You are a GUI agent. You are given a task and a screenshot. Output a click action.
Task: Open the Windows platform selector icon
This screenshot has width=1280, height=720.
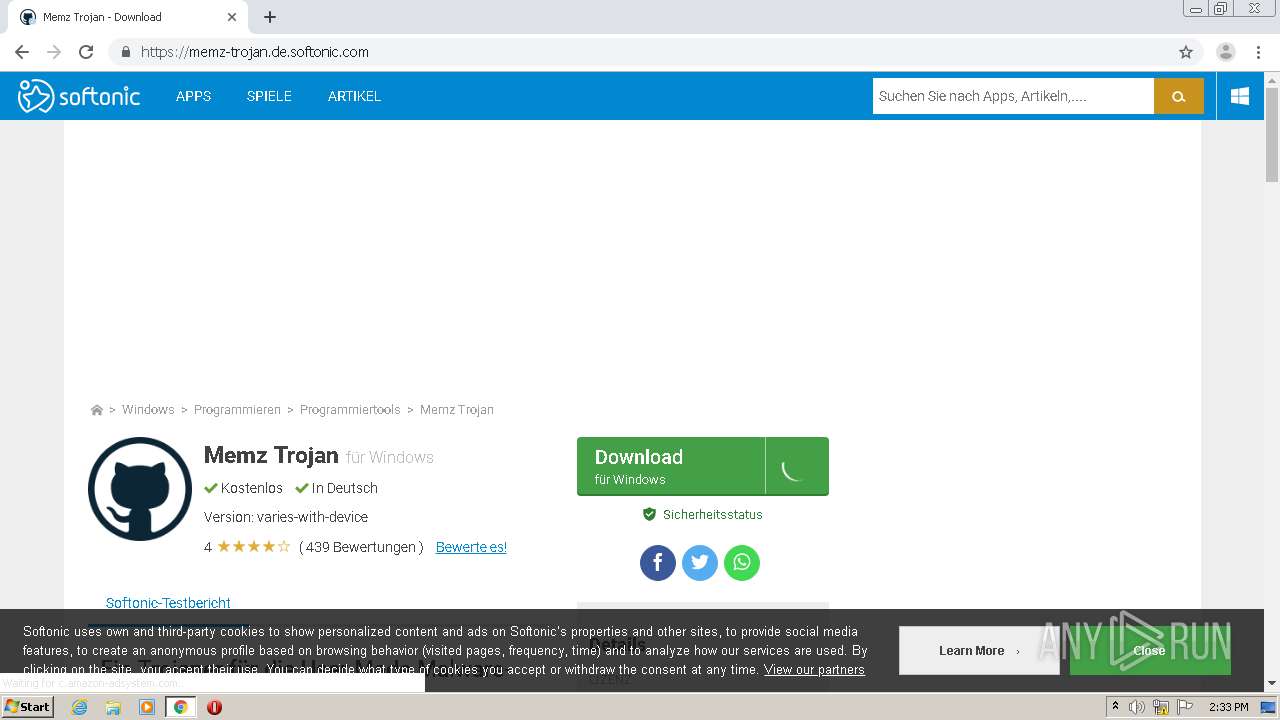tap(1240, 96)
